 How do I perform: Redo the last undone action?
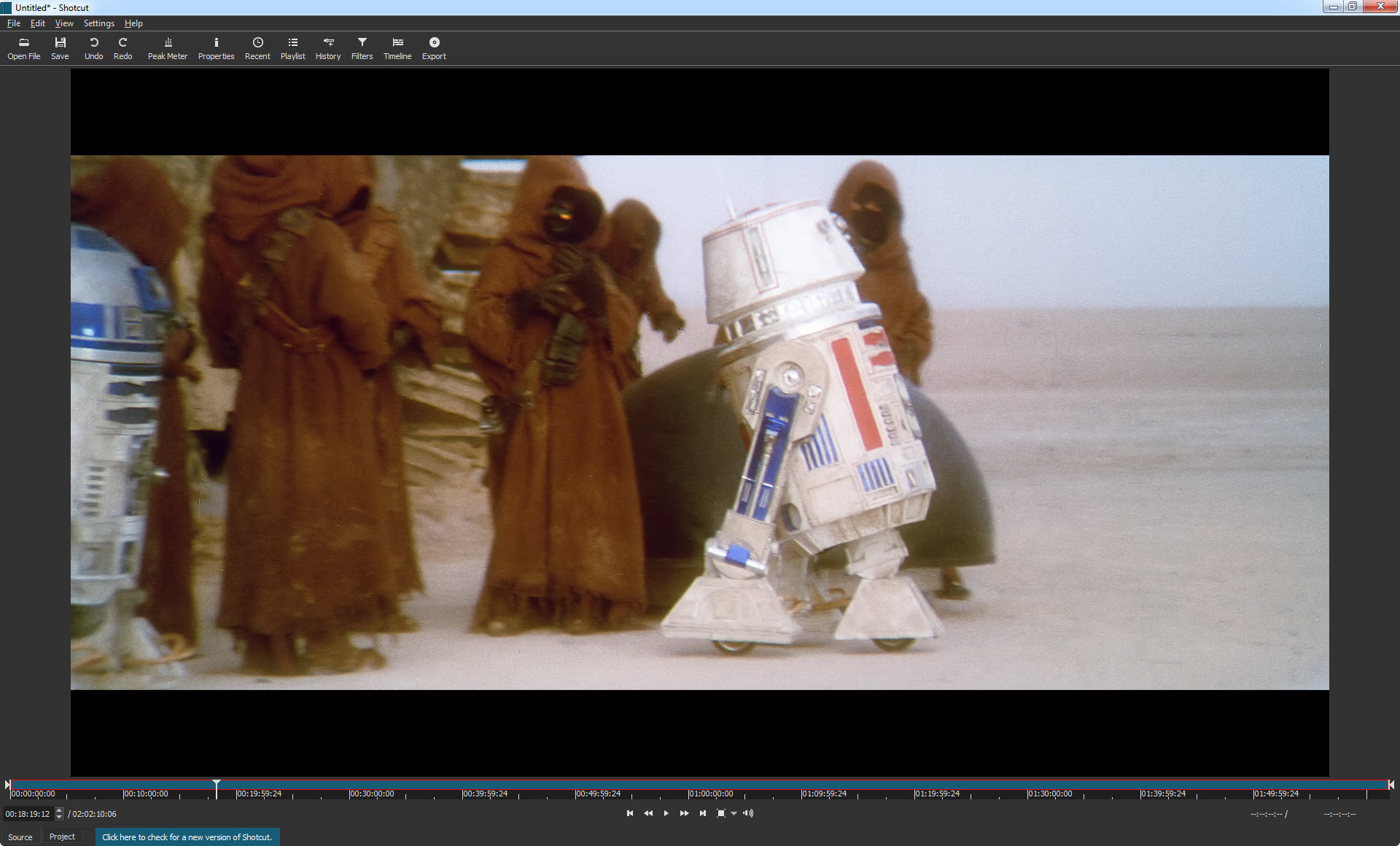point(122,48)
